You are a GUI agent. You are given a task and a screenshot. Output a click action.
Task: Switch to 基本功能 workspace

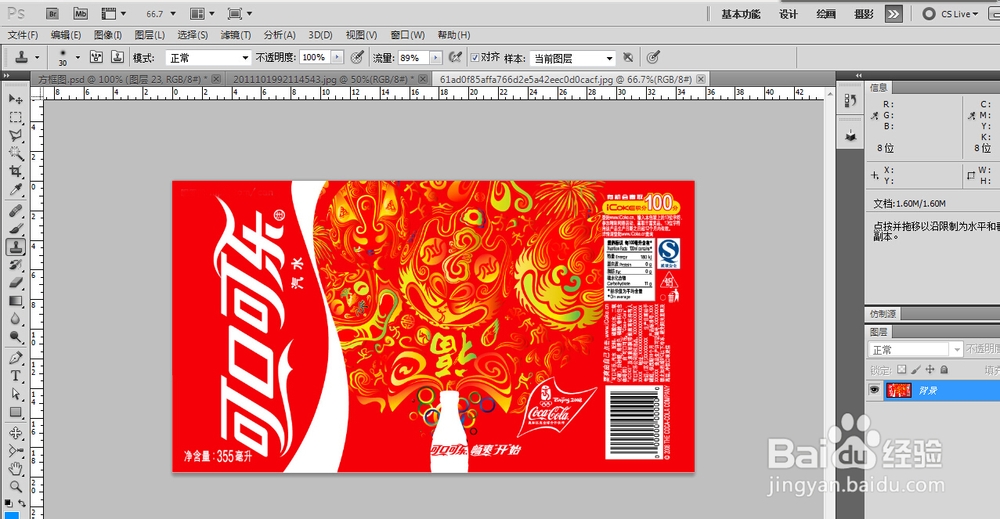(741, 14)
